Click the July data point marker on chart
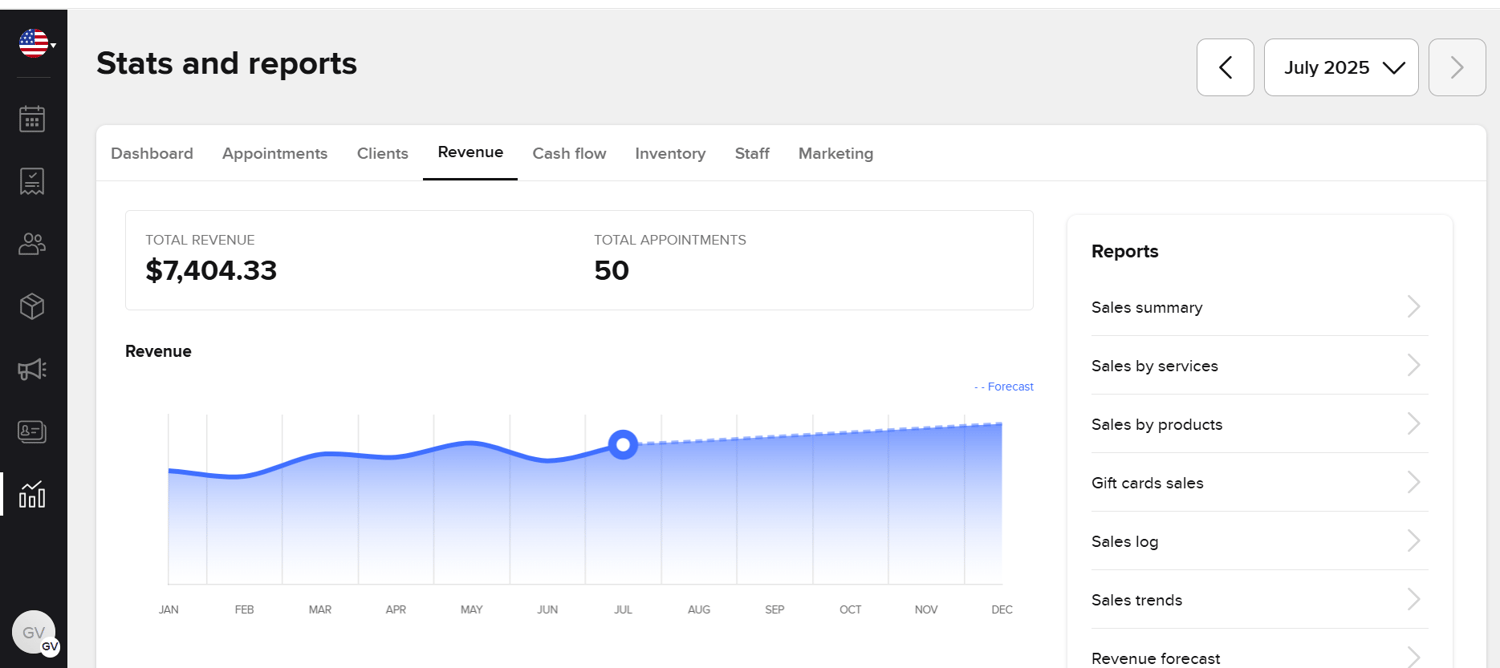 click(x=623, y=444)
